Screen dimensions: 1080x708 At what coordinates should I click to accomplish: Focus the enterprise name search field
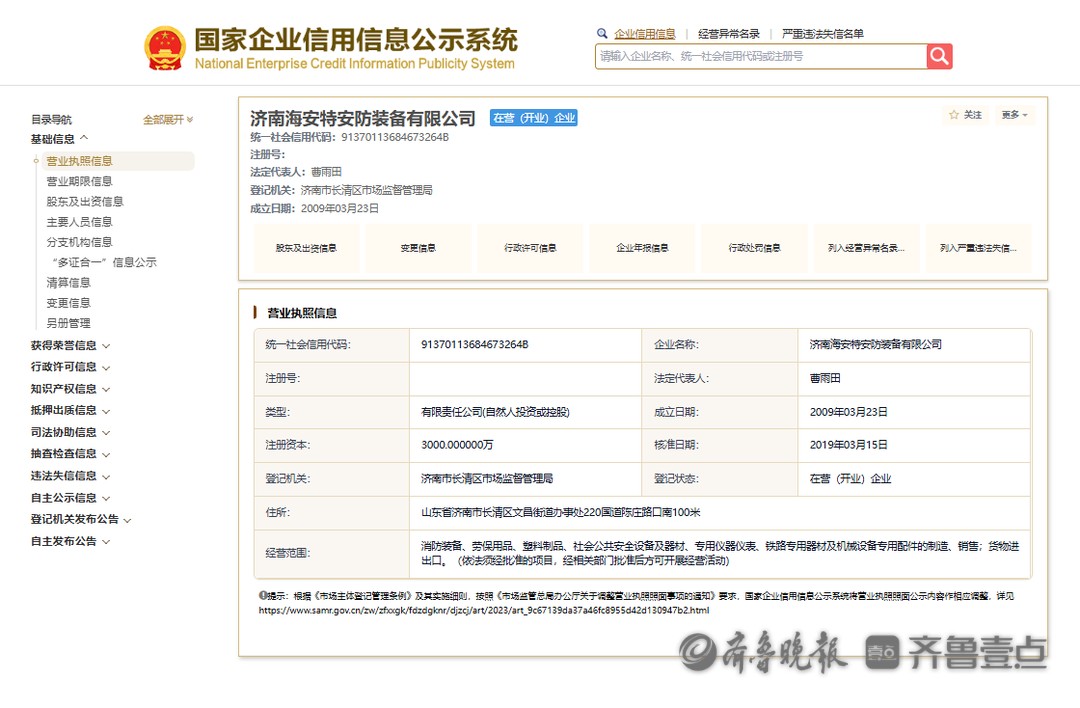click(x=761, y=56)
